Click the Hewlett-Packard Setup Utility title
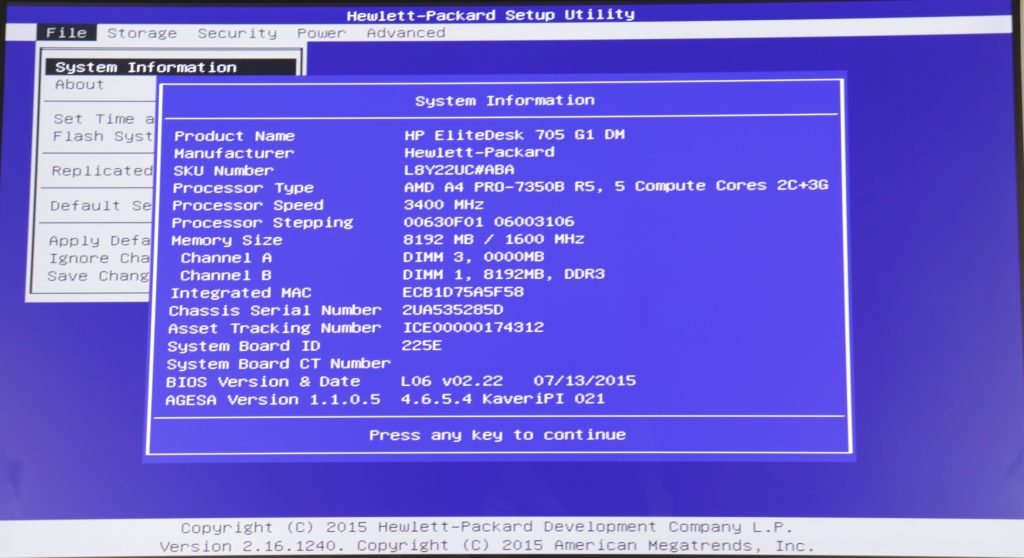This screenshot has height=558, width=1024. [490, 15]
